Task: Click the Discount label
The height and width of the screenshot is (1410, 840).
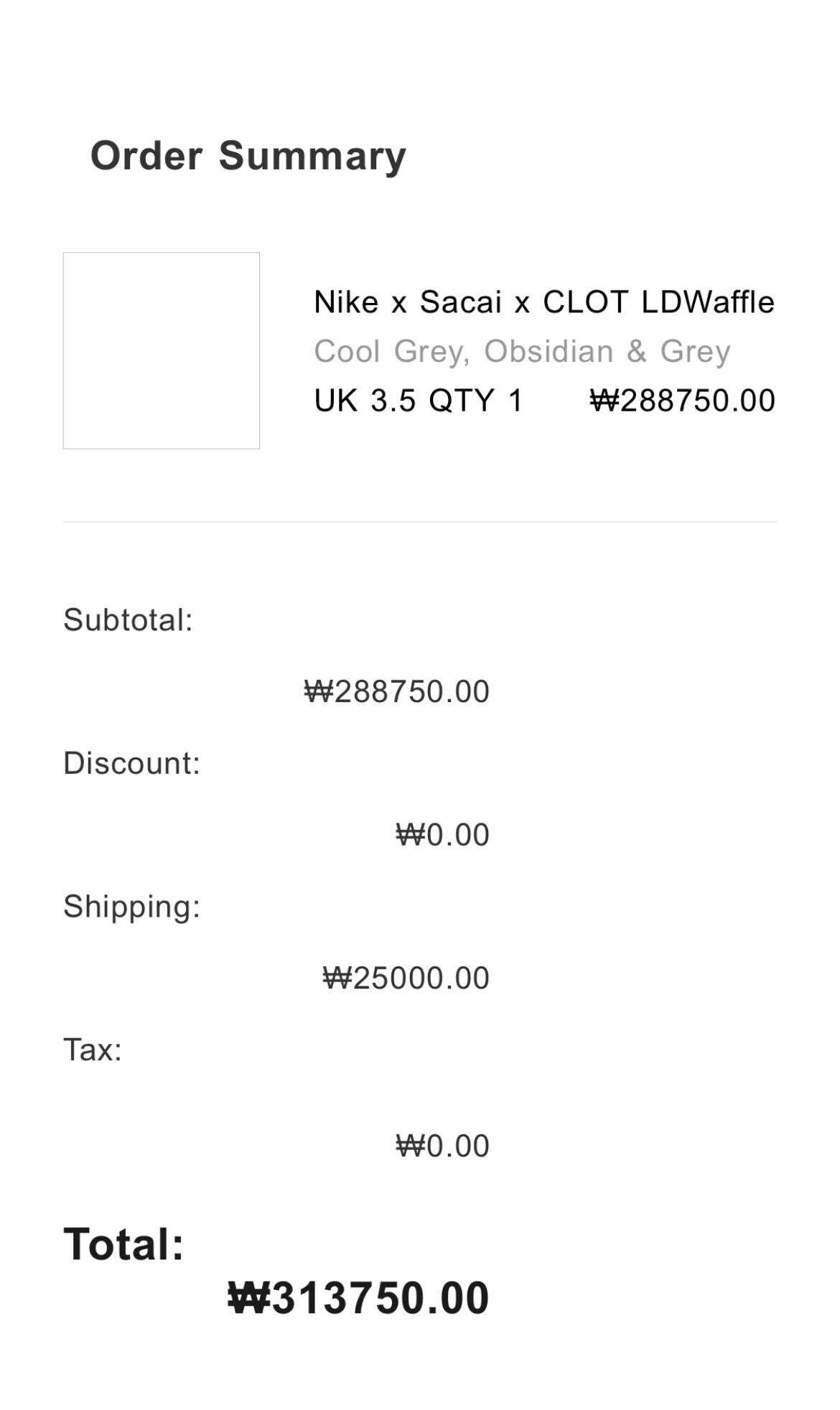Action: tap(131, 762)
